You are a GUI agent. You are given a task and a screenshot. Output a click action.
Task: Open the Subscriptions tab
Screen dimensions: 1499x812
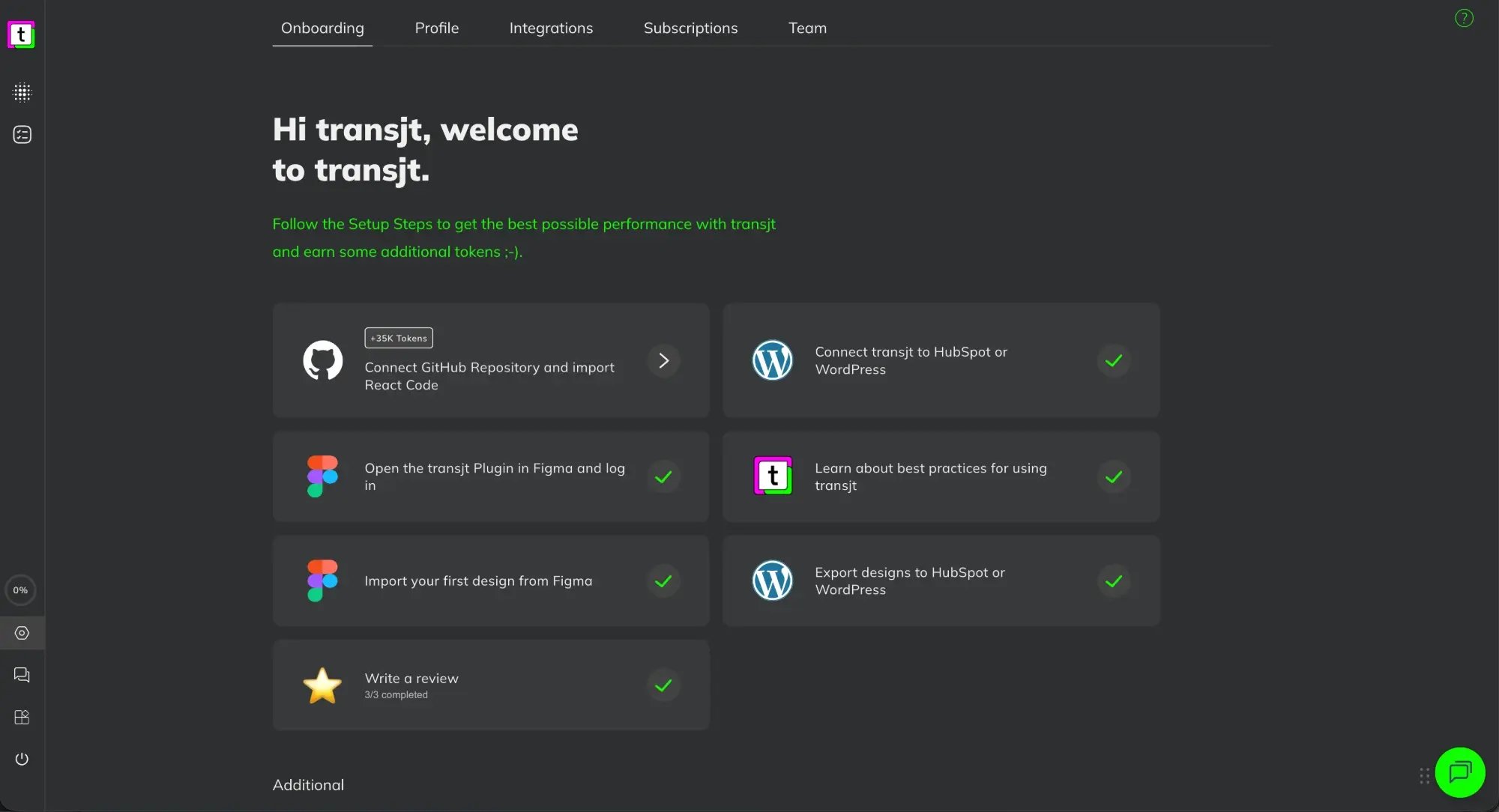click(x=690, y=28)
